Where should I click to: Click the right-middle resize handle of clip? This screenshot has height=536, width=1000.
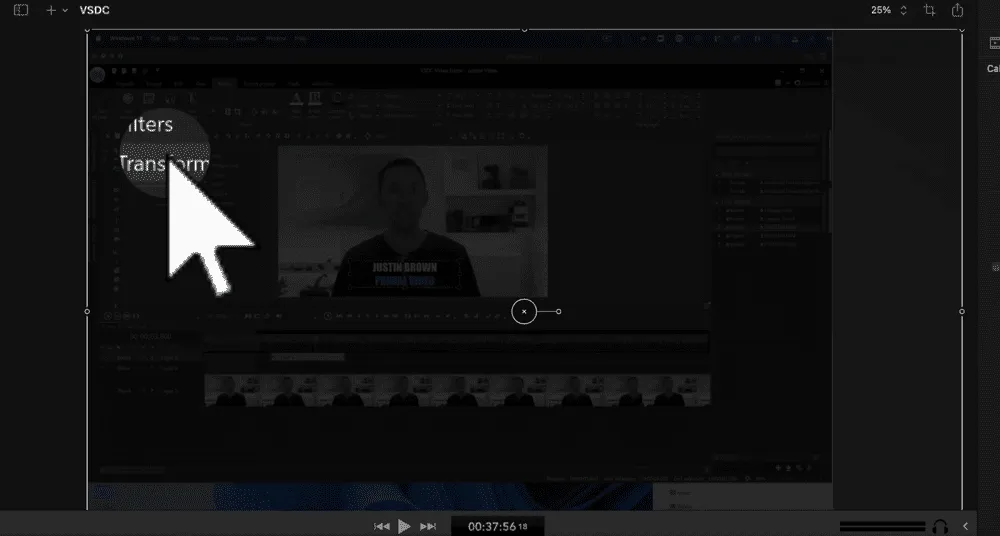pyautogui.click(x=962, y=311)
